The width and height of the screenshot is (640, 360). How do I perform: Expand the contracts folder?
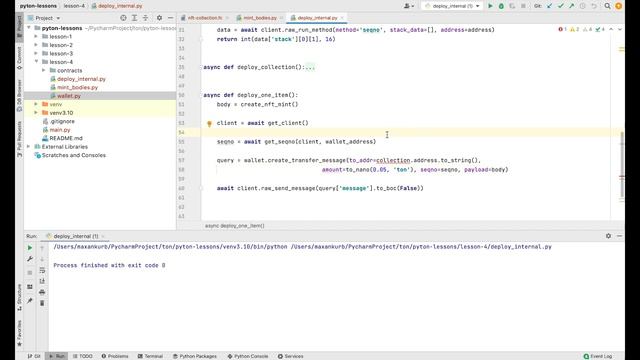(44, 71)
